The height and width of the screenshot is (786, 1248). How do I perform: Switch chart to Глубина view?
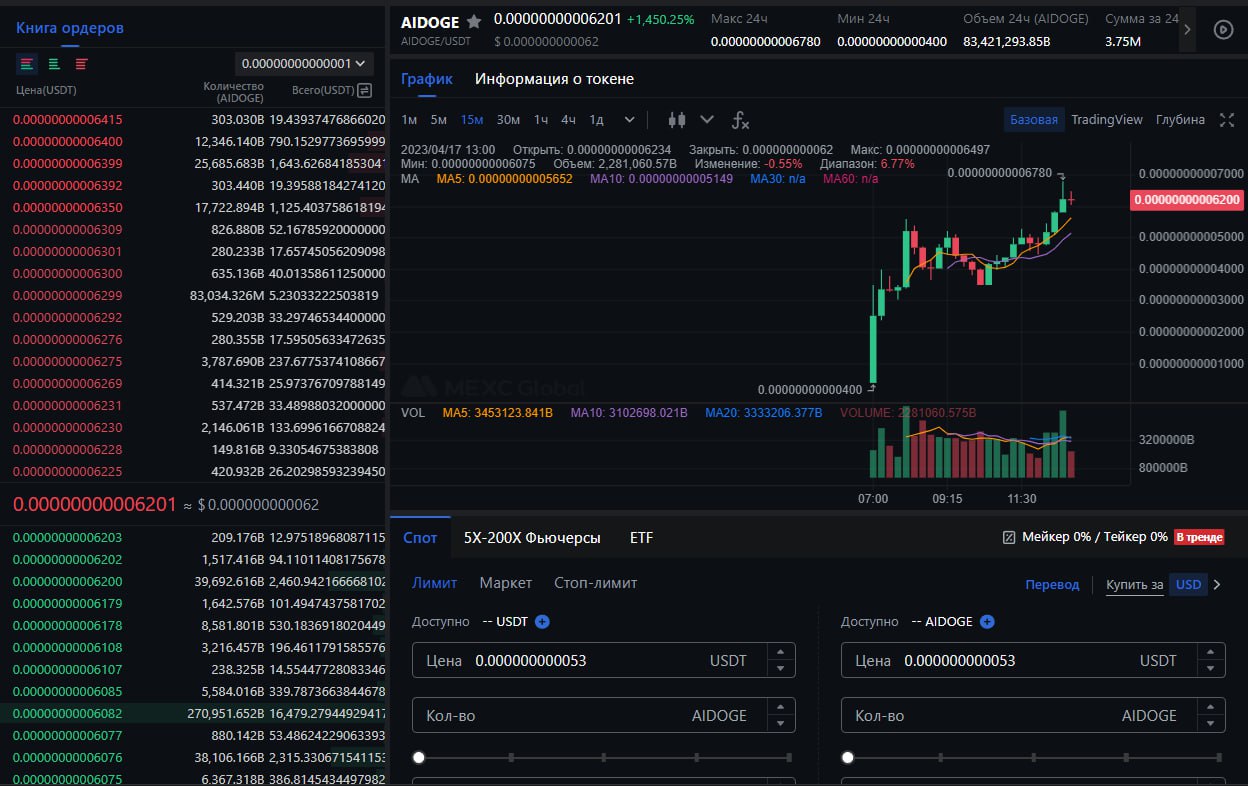tap(1180, 120)
